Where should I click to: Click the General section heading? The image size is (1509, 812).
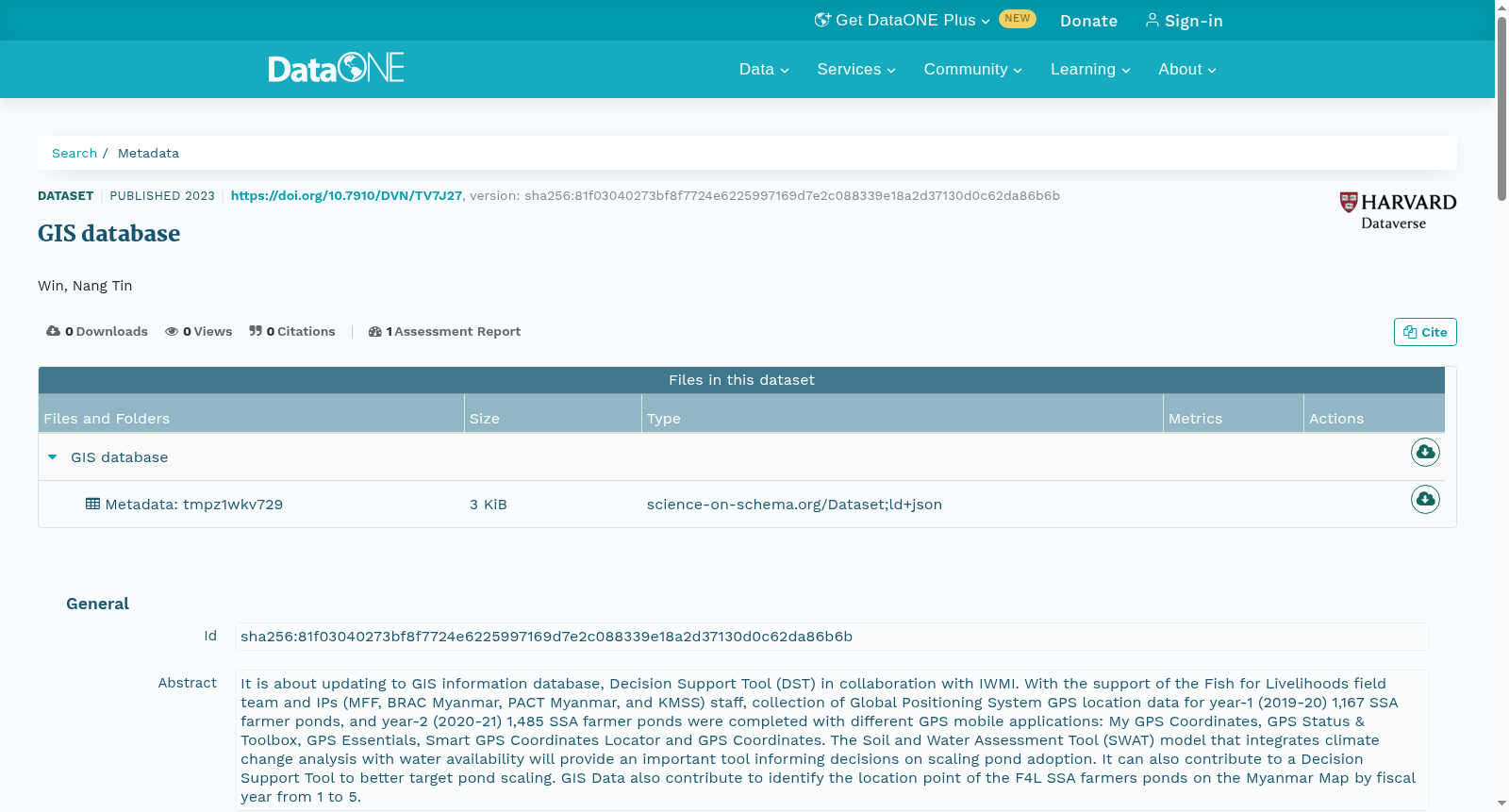(97, 604)
